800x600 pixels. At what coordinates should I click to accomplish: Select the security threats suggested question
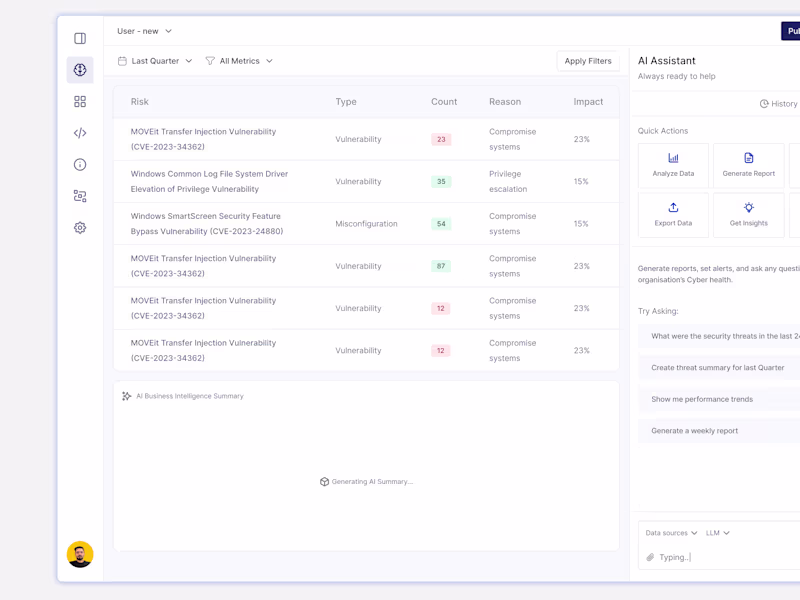pos(719,336)
